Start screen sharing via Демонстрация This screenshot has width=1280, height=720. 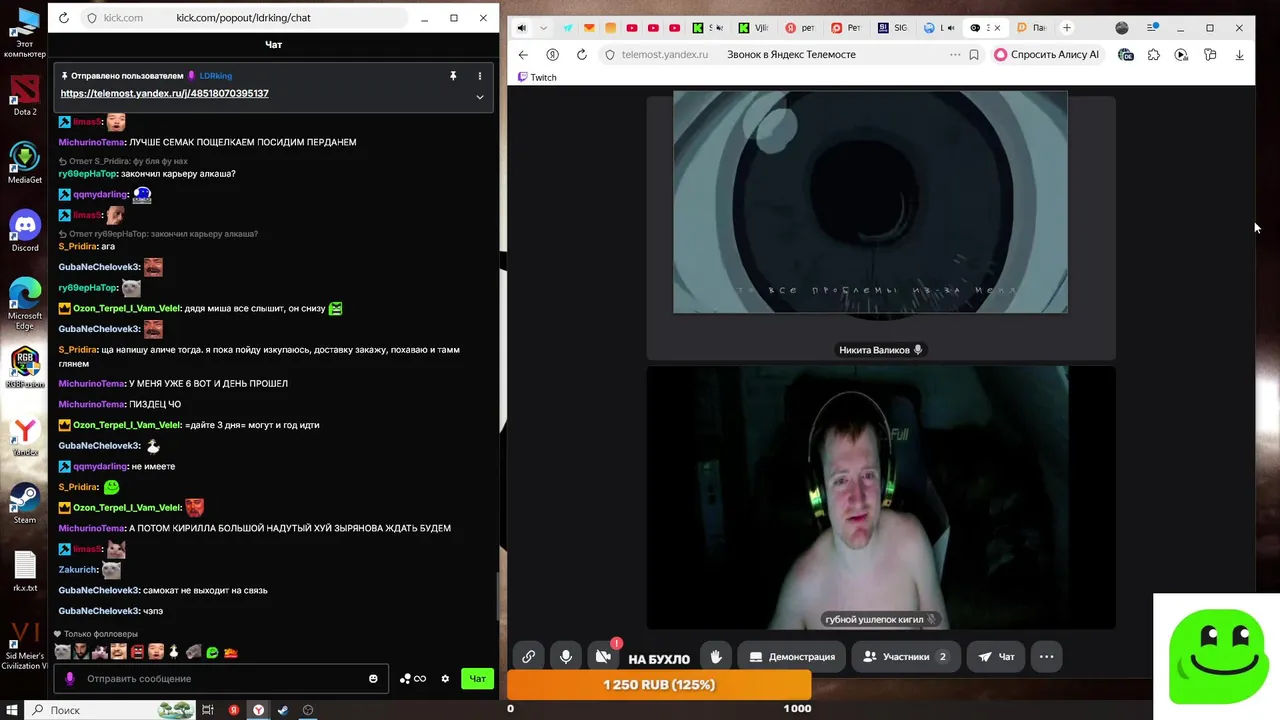coord(792,657)
